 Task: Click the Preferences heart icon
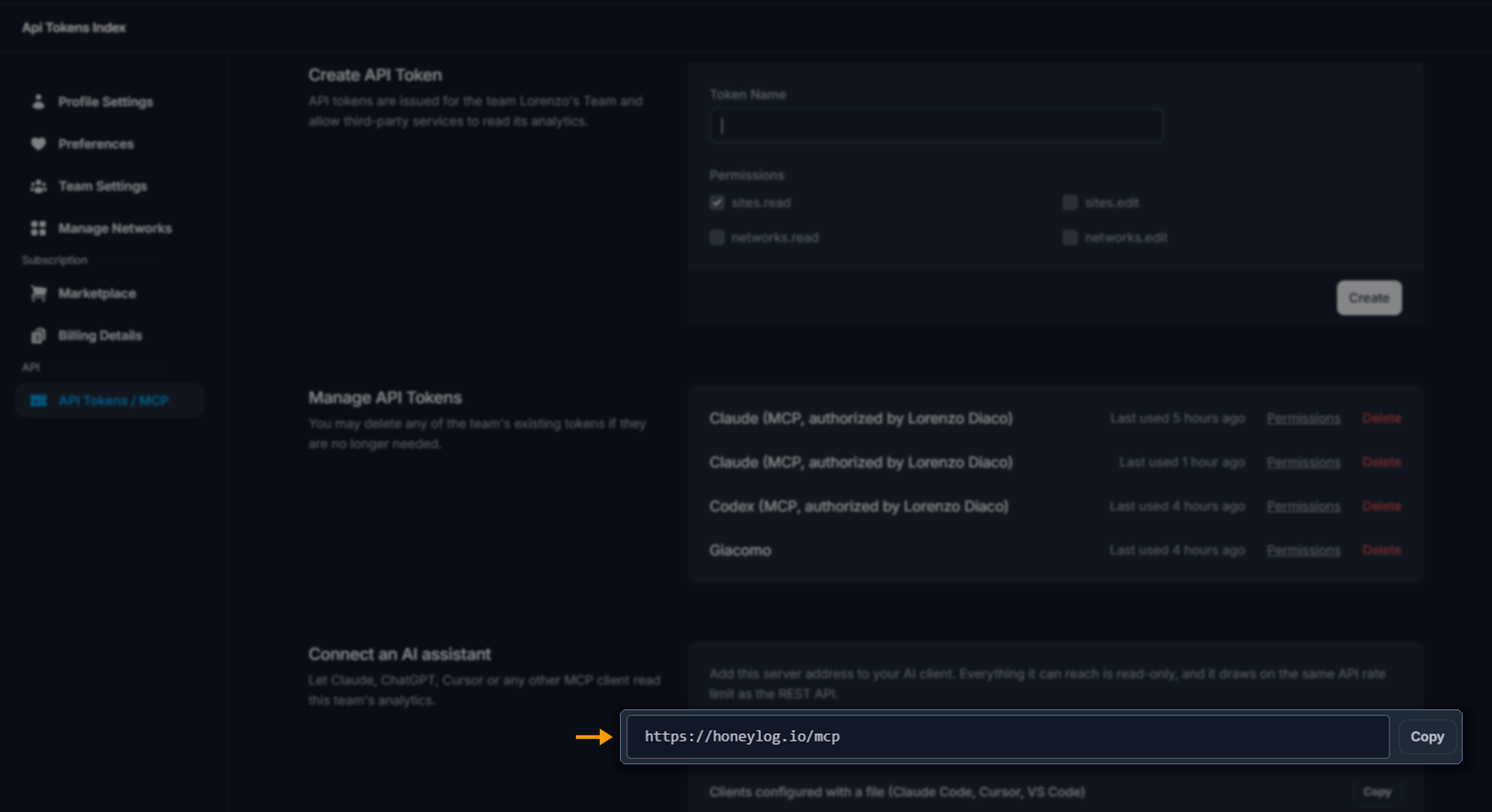38,144
